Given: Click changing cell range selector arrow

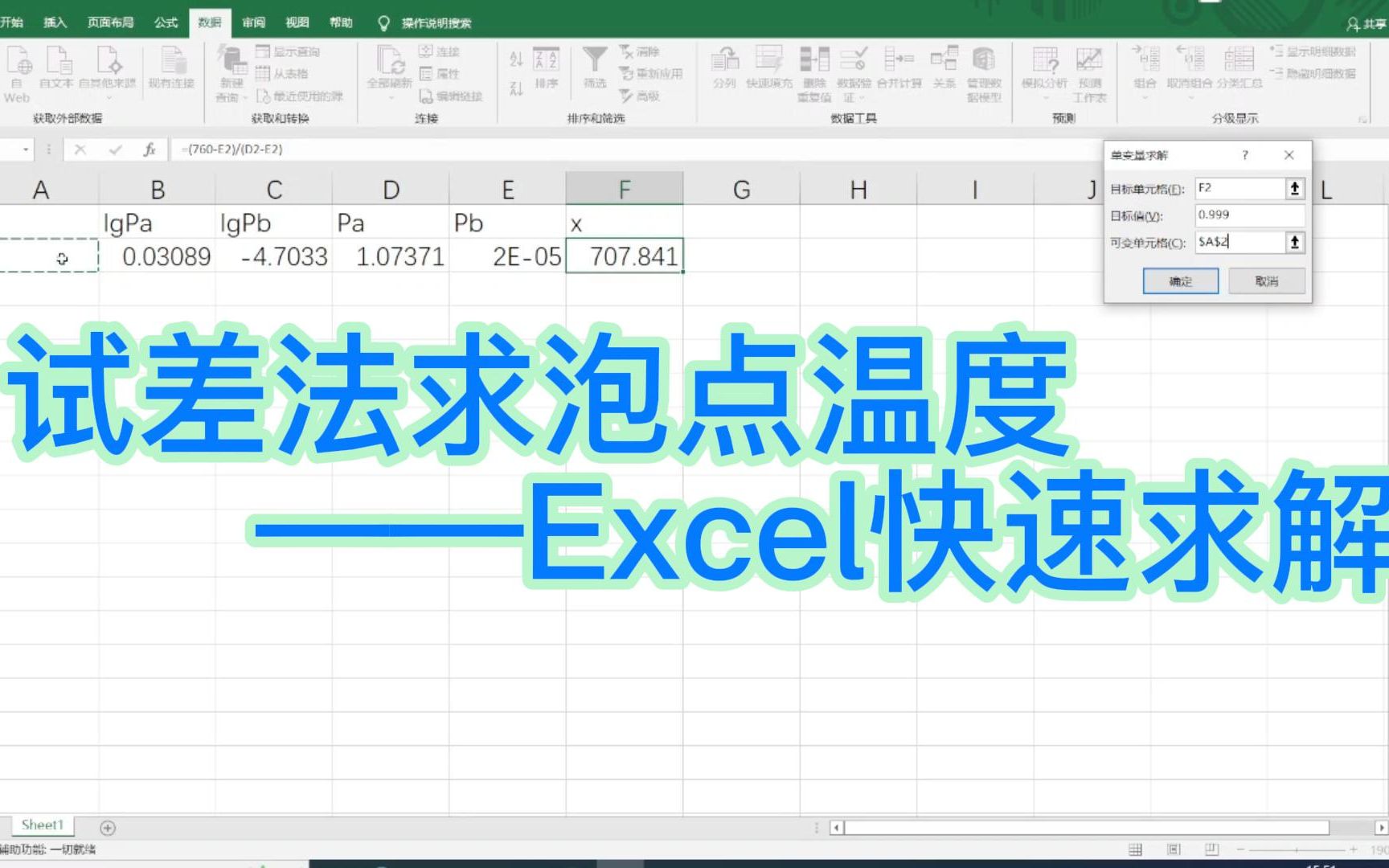Looking at the screenshot, I should (1294, 242).
